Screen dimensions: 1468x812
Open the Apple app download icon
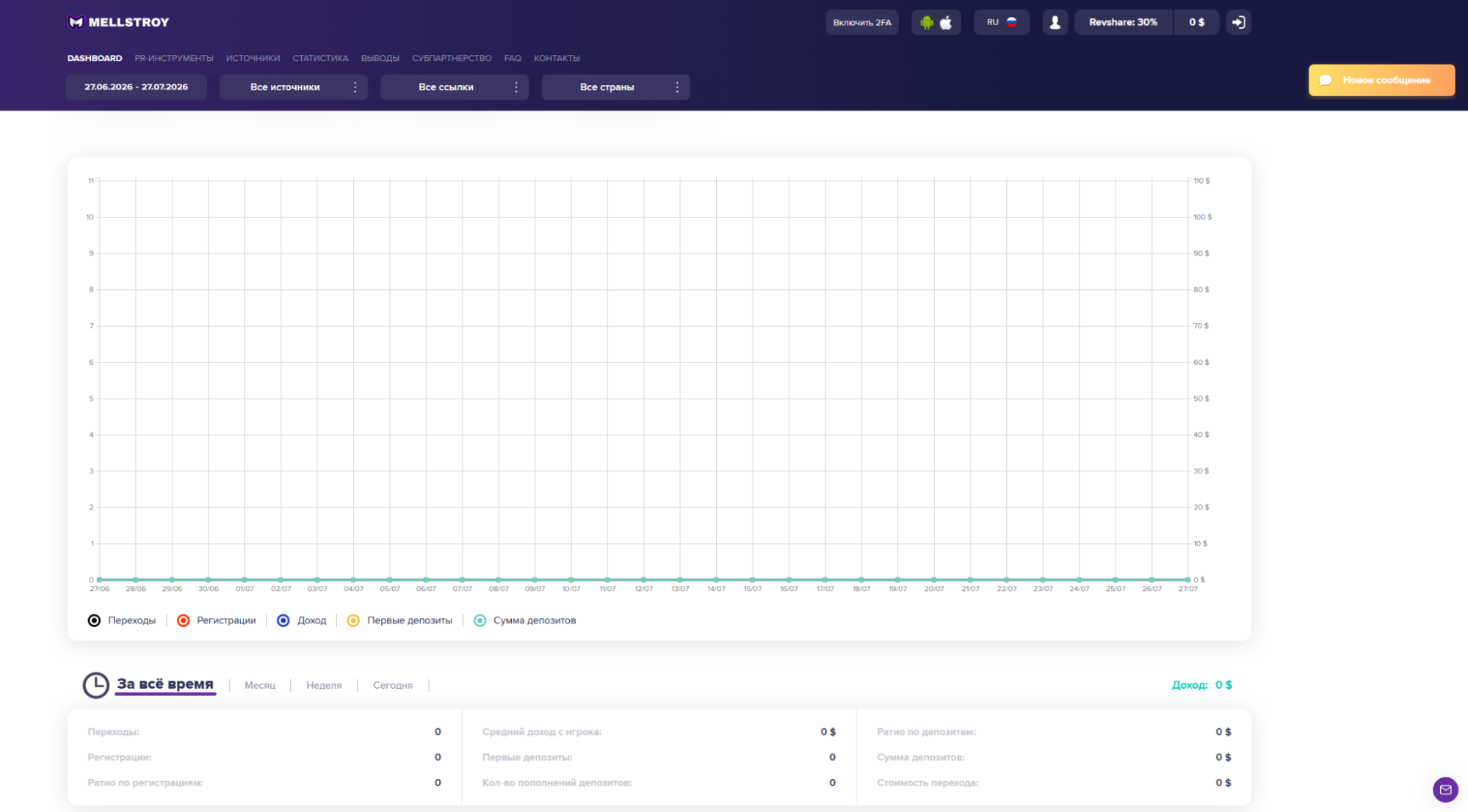[946, 23]
